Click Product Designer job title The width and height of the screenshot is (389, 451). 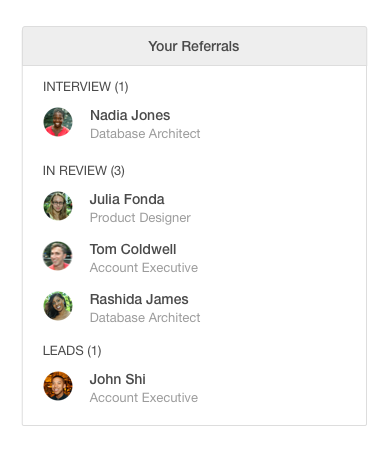140,218
